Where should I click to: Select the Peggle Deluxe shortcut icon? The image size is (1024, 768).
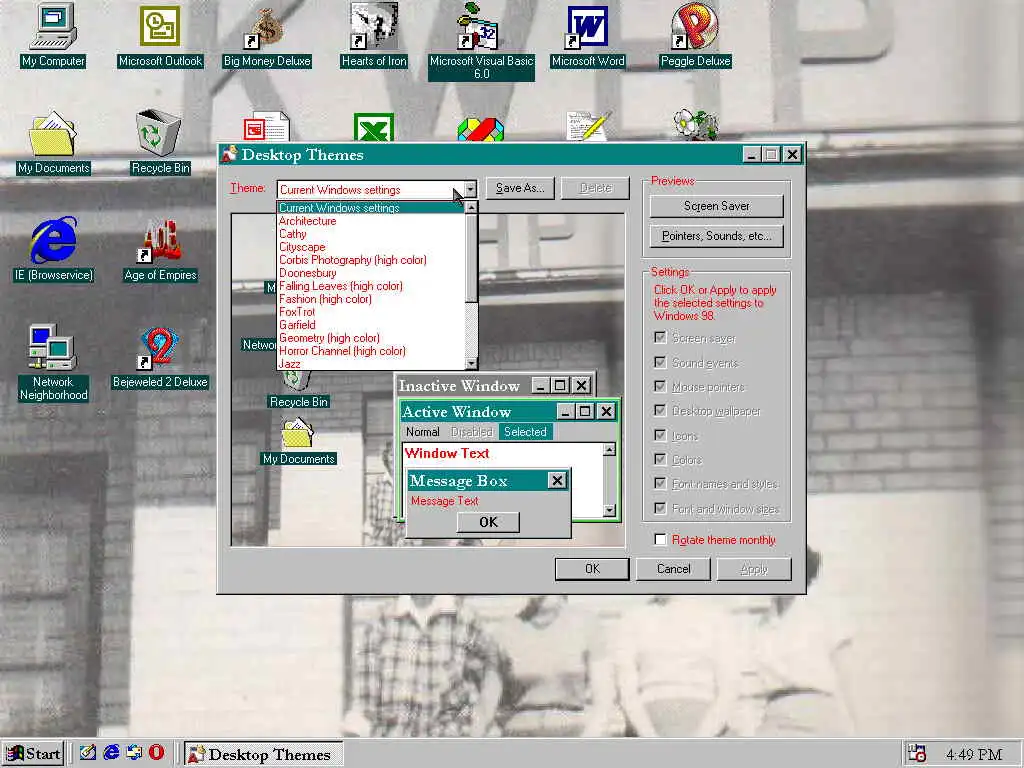(x=695, y=35)
